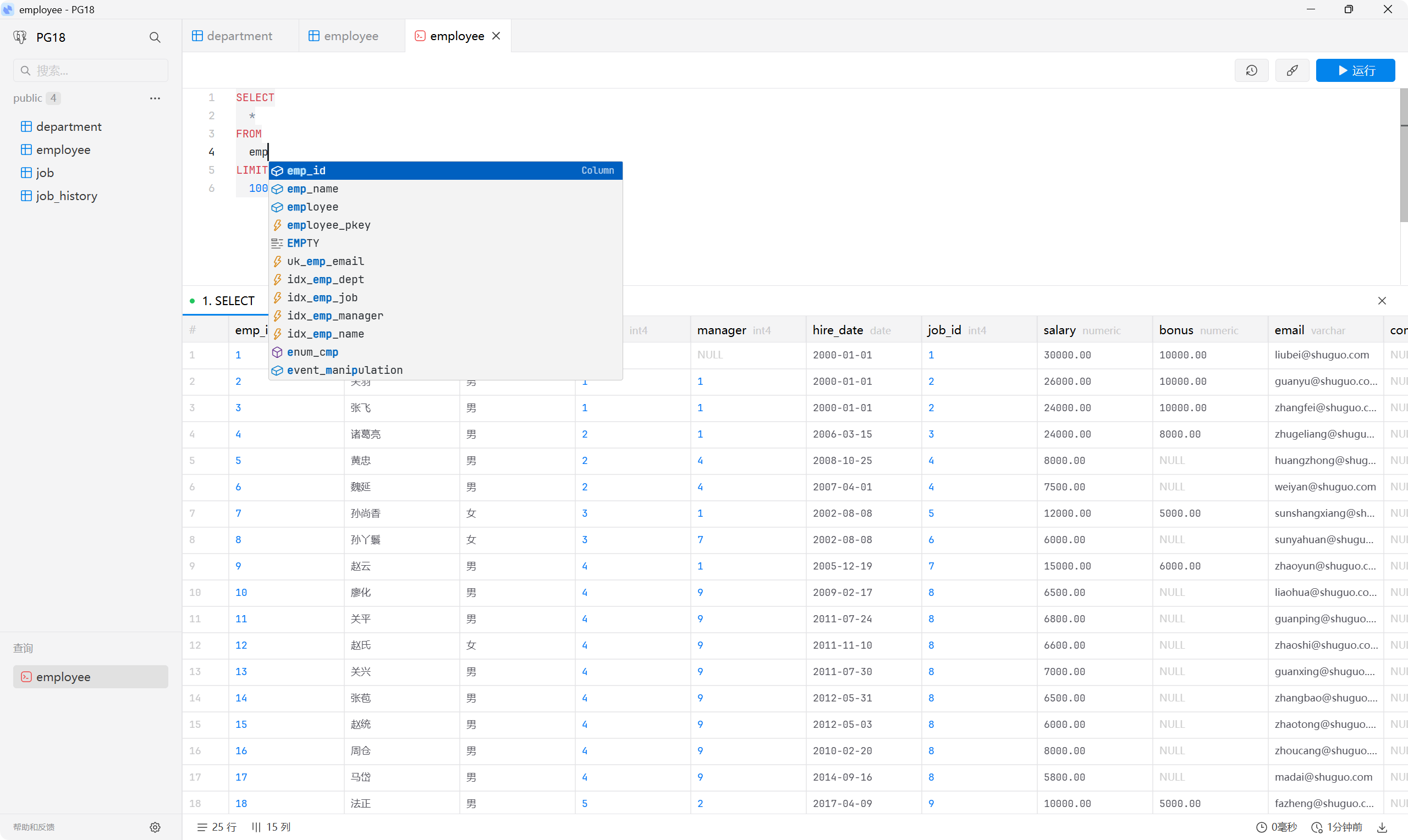Screen dimensions: 1408x840
Task: Click the PG18 elephant database icon
Action: tap(20, 37)
